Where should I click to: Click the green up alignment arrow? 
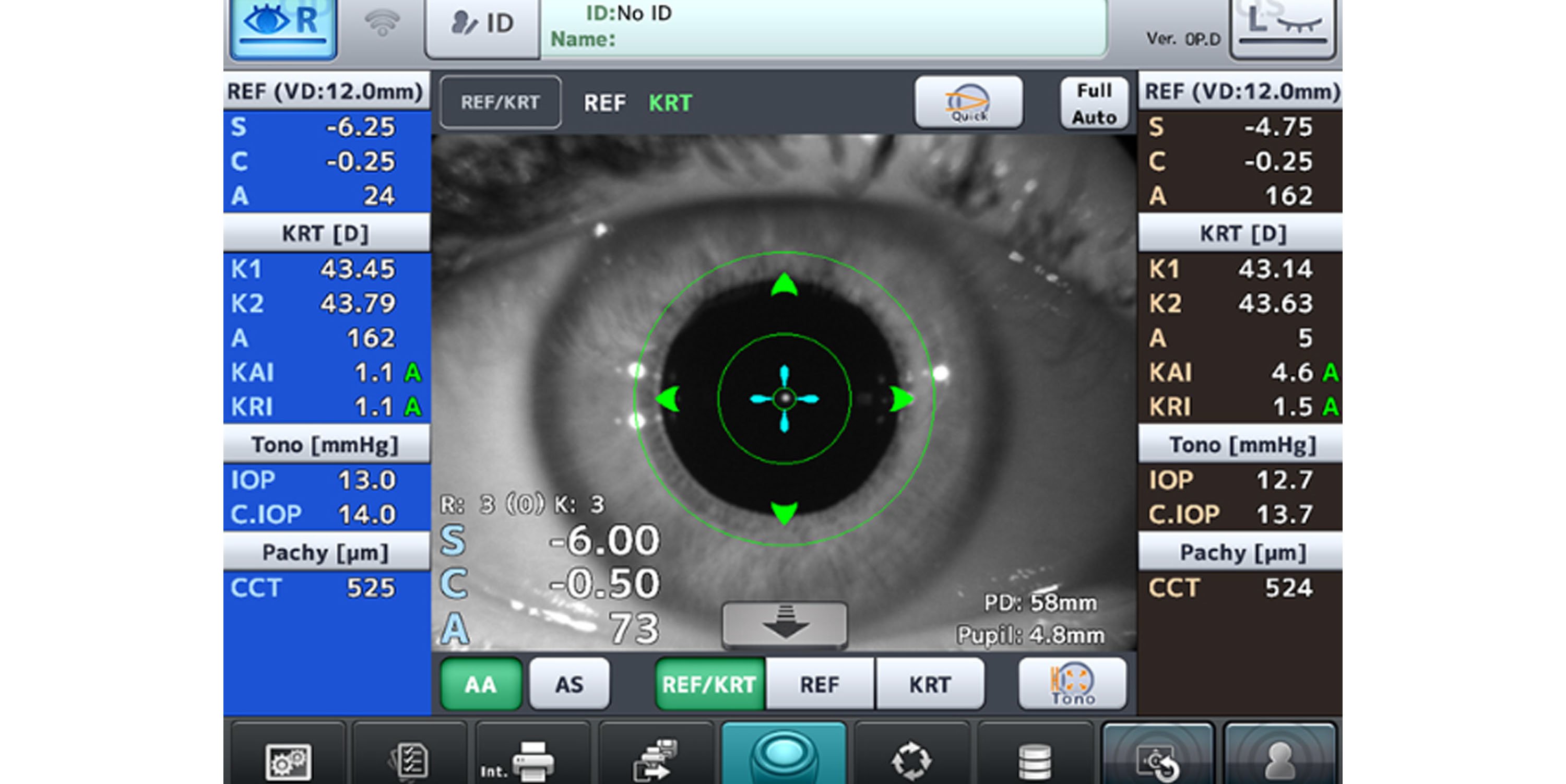(x=784, y=285)
